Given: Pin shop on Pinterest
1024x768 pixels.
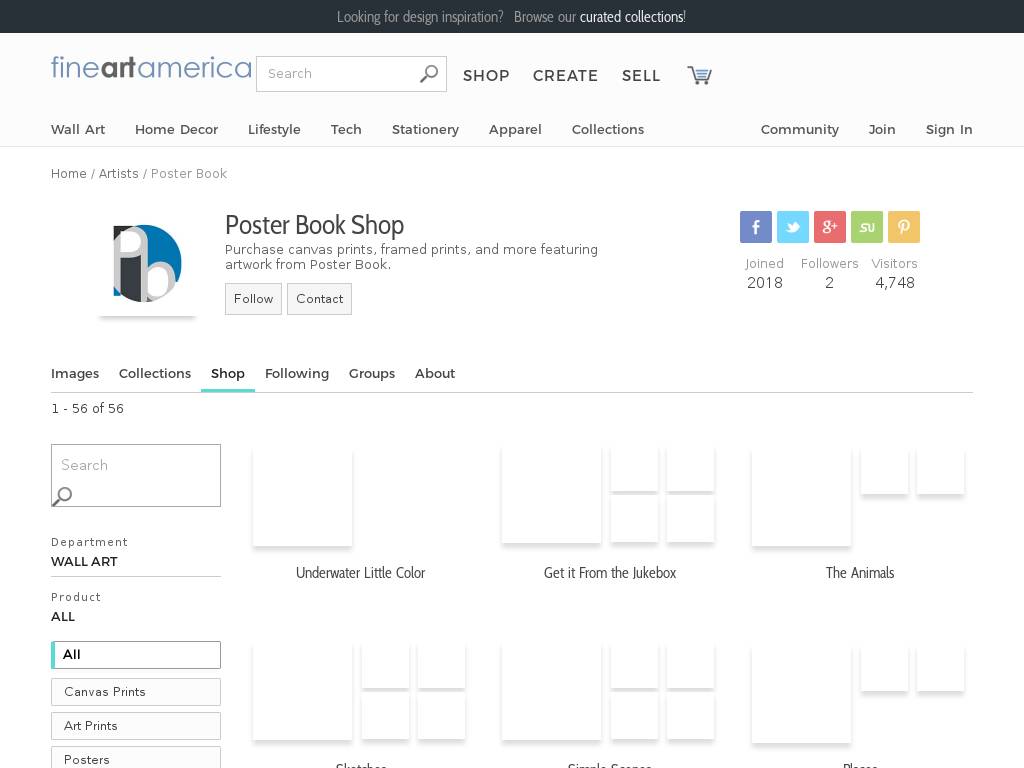Looking at the screenshot, I should pos(904,227).
